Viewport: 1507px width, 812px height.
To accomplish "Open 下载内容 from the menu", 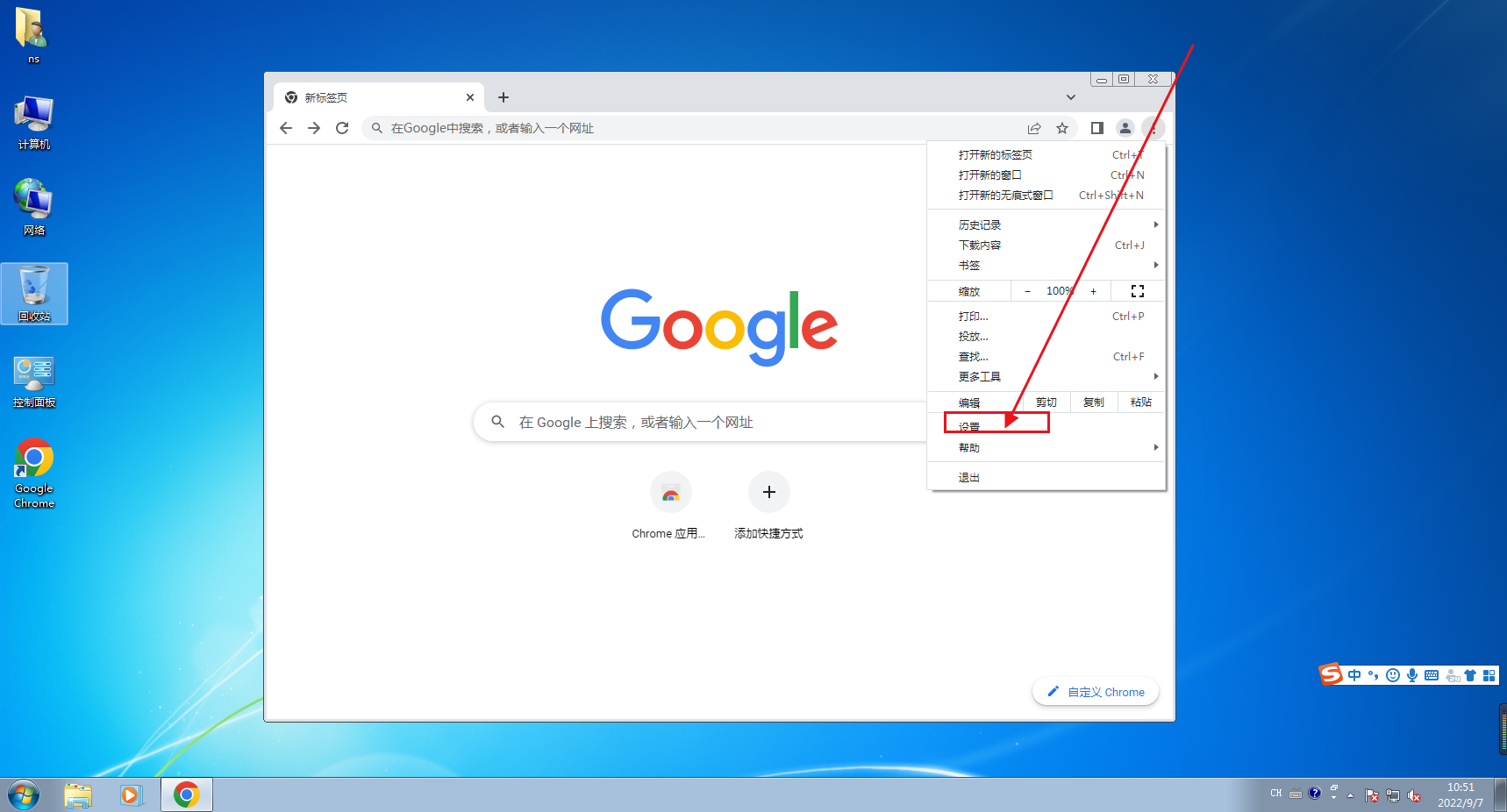I will coord(1046,246).
